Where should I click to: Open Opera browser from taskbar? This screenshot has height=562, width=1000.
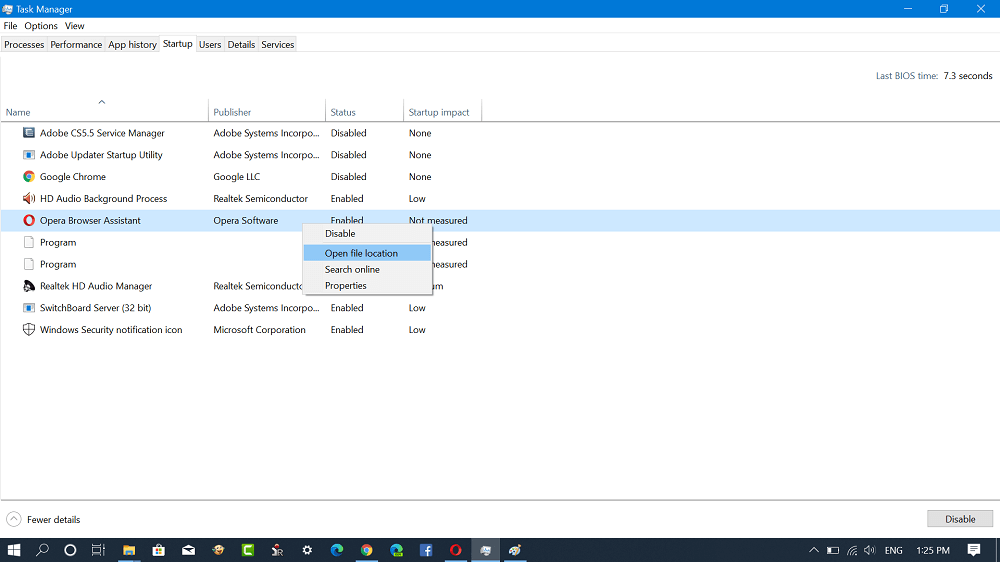pyautogui.click(x=455, y=550)
